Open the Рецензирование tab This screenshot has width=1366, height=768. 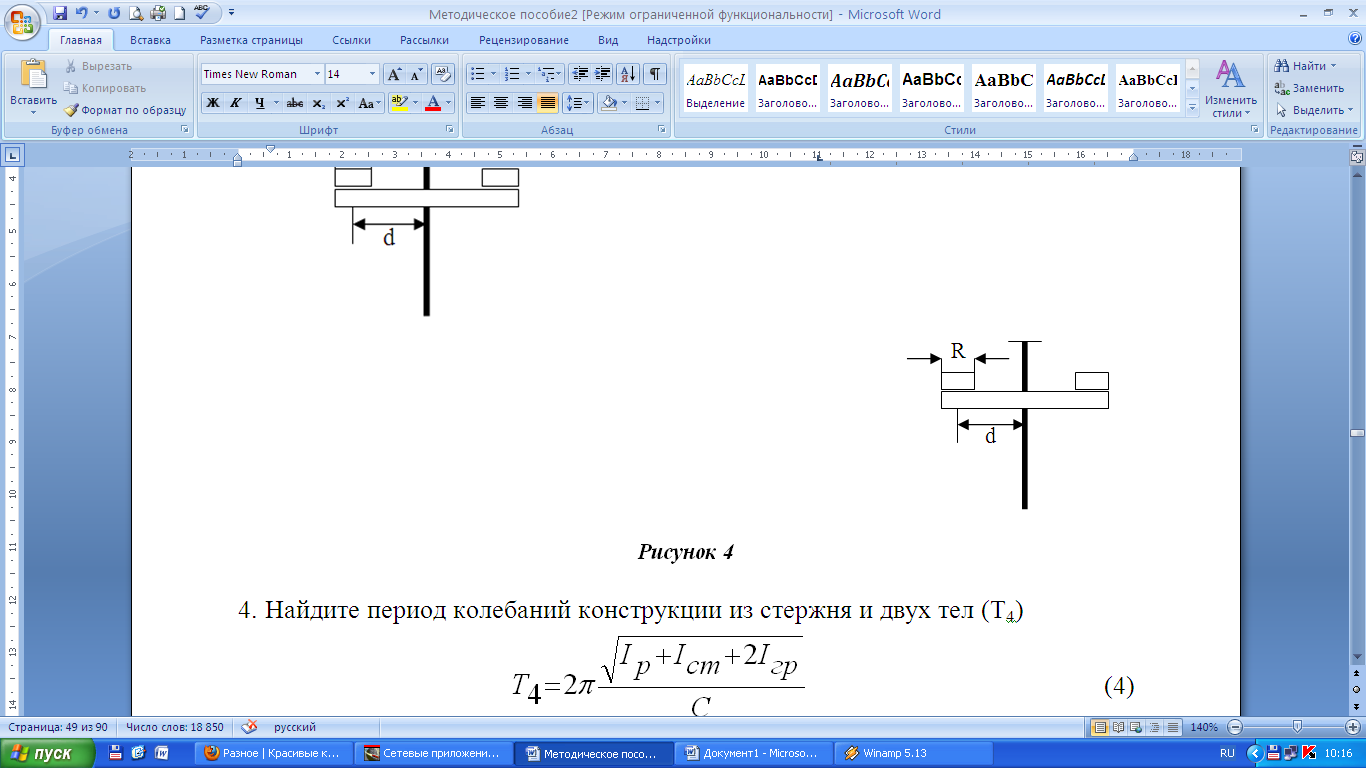524,40
